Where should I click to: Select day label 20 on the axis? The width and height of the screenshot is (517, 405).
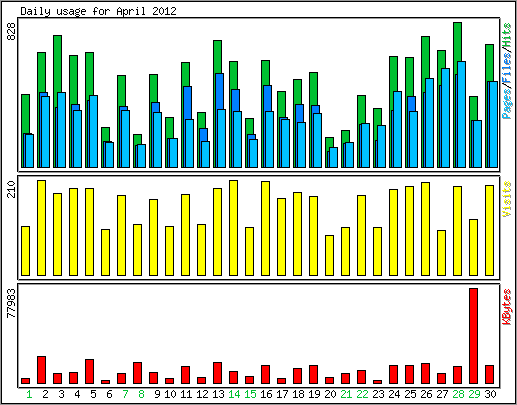click(330, 395)
